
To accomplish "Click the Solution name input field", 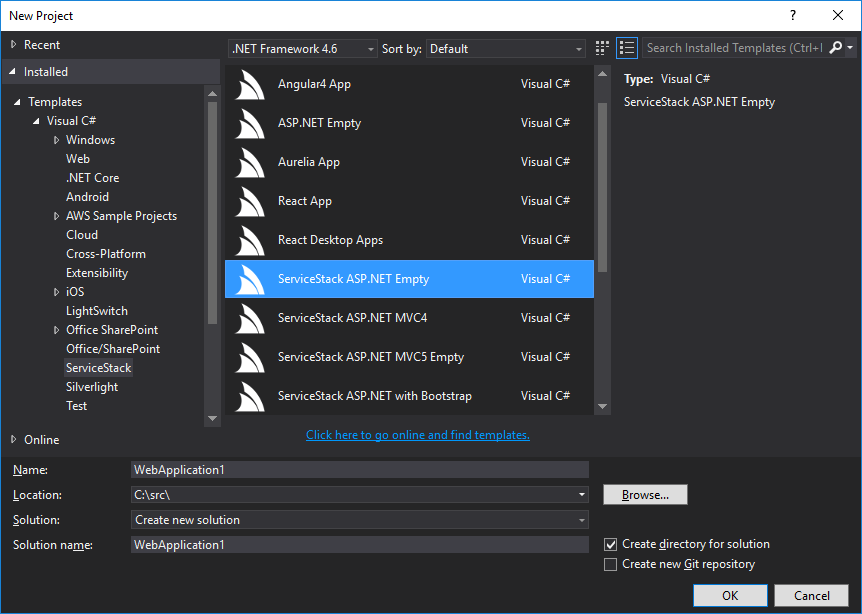I will pos(360,545).
